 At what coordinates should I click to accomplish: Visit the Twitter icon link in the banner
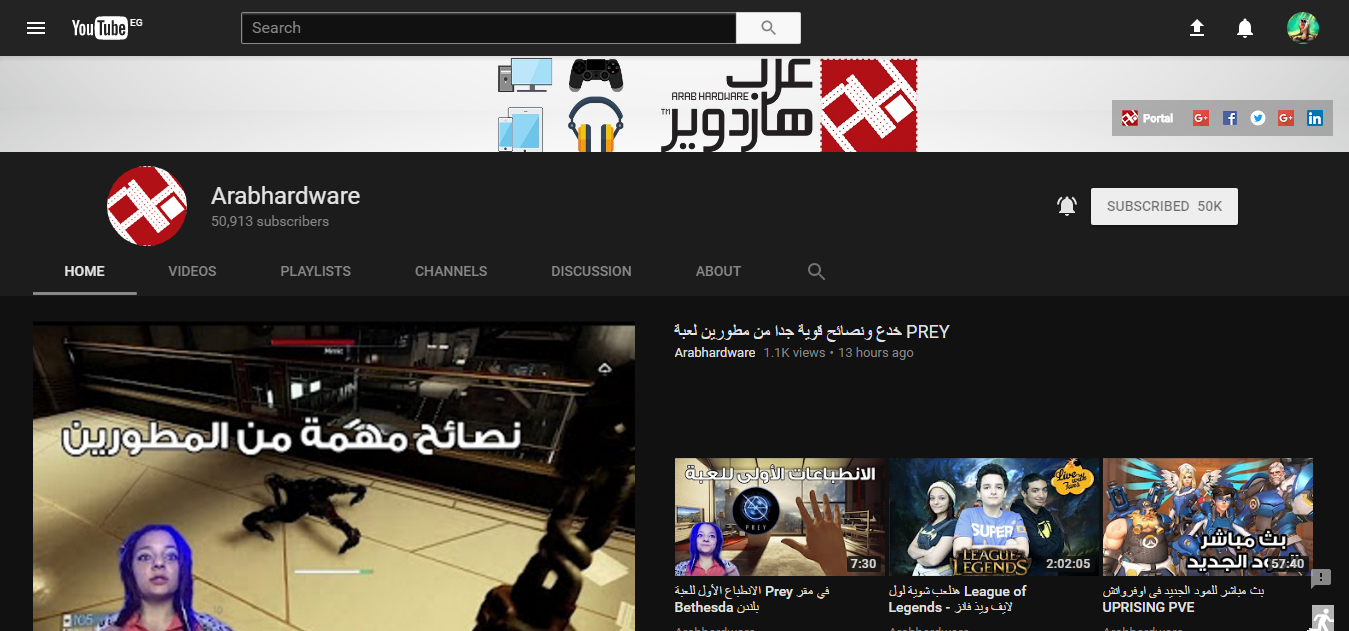pyautogui.click(x=1258, y=118)
